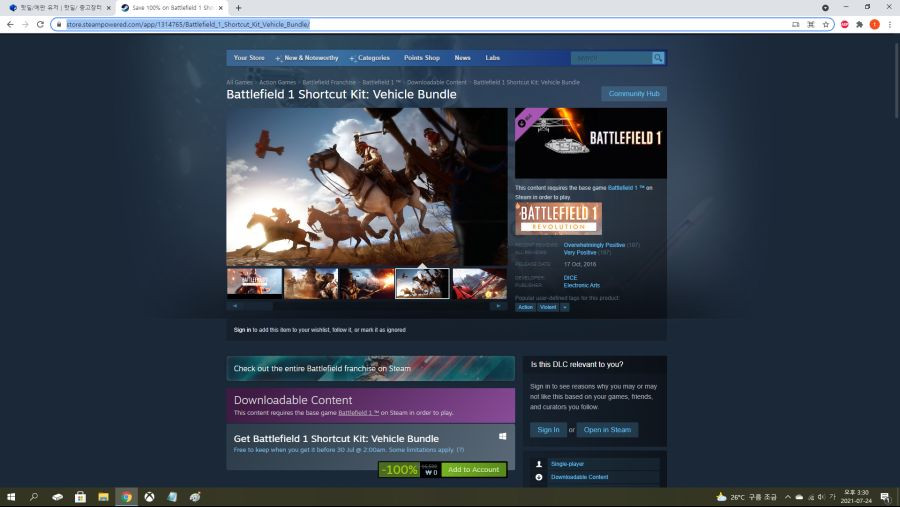Screen dimensions: 900x507
Task: Select the fifth red plane thumbnail
Action: tap(479, 283)
